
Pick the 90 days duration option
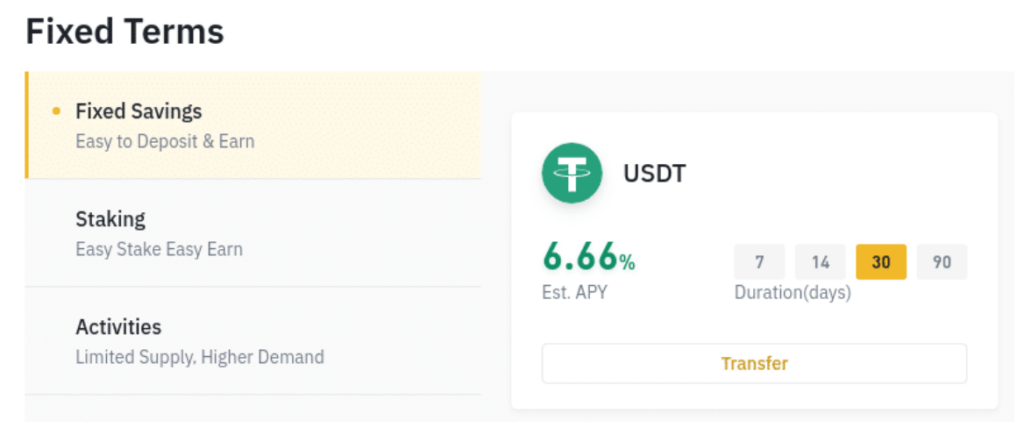coord(942,262)
